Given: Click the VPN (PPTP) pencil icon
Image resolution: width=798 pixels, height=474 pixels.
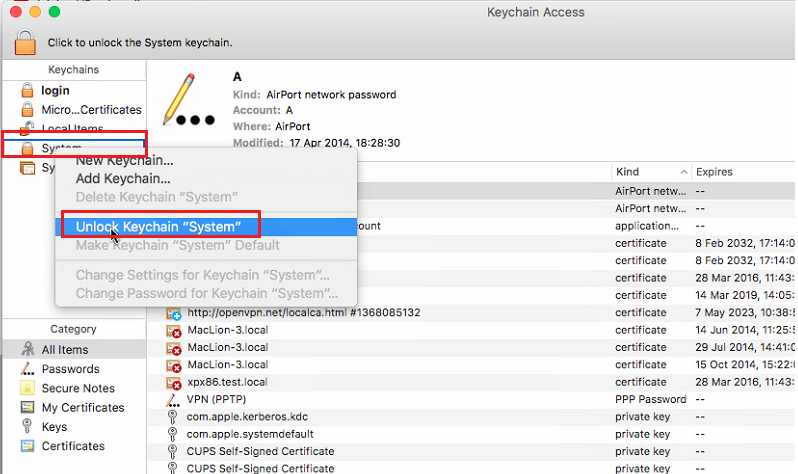Looking at the screenshot, I should pyautogui.click(x=173, y=400).
